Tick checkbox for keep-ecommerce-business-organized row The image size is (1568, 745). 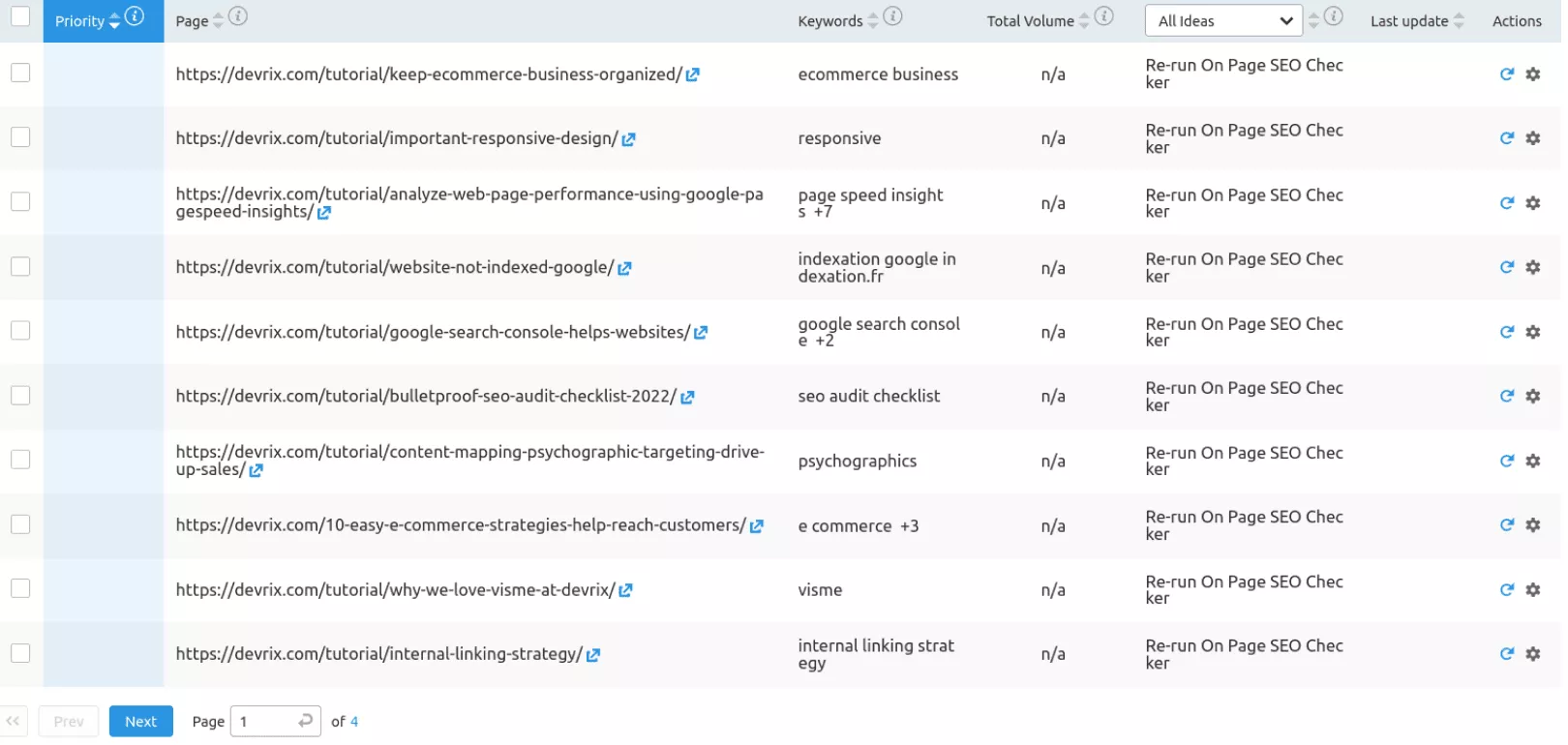coord(20,73)
